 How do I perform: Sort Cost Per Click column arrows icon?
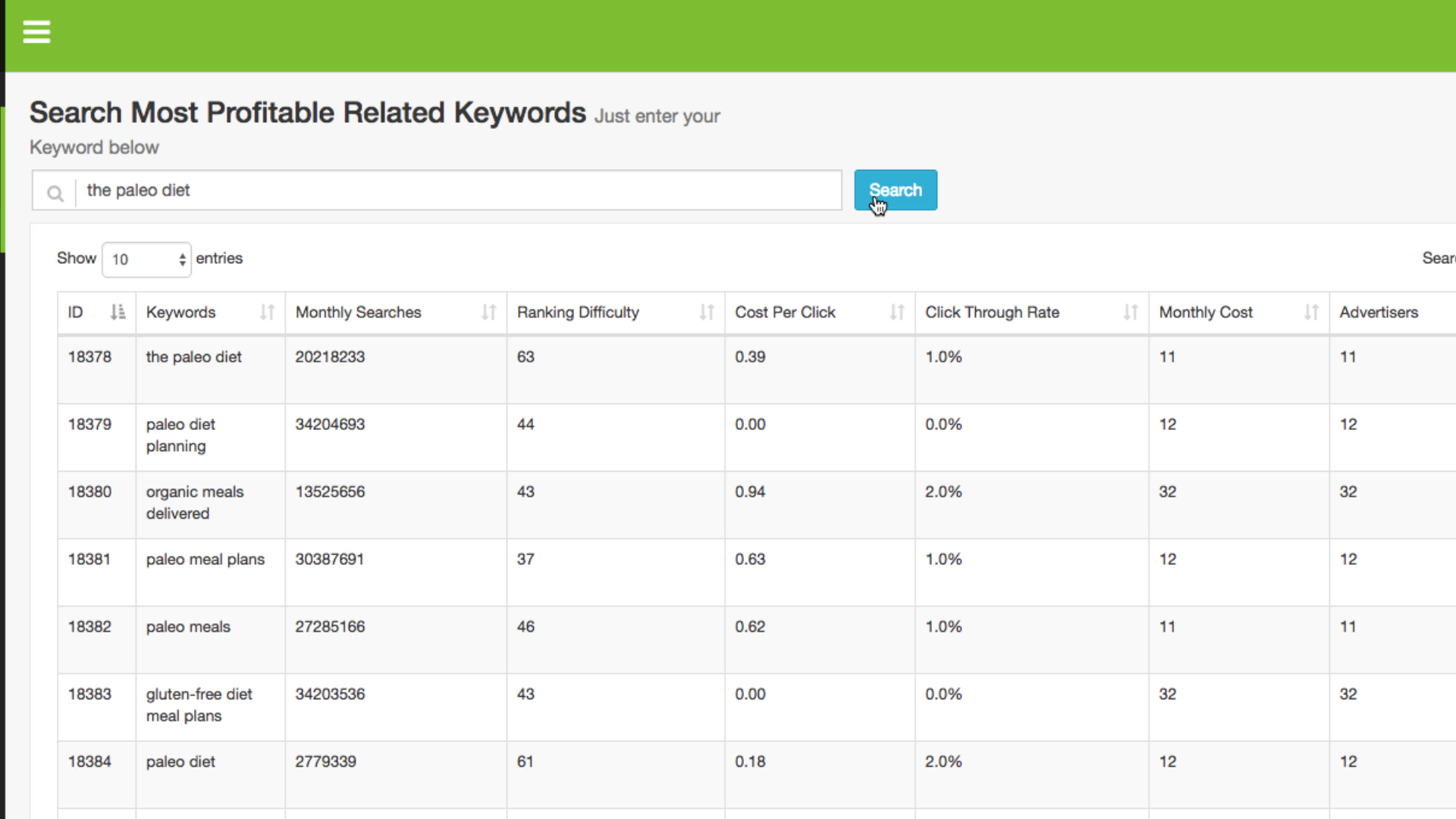click(x=897, y=312)
